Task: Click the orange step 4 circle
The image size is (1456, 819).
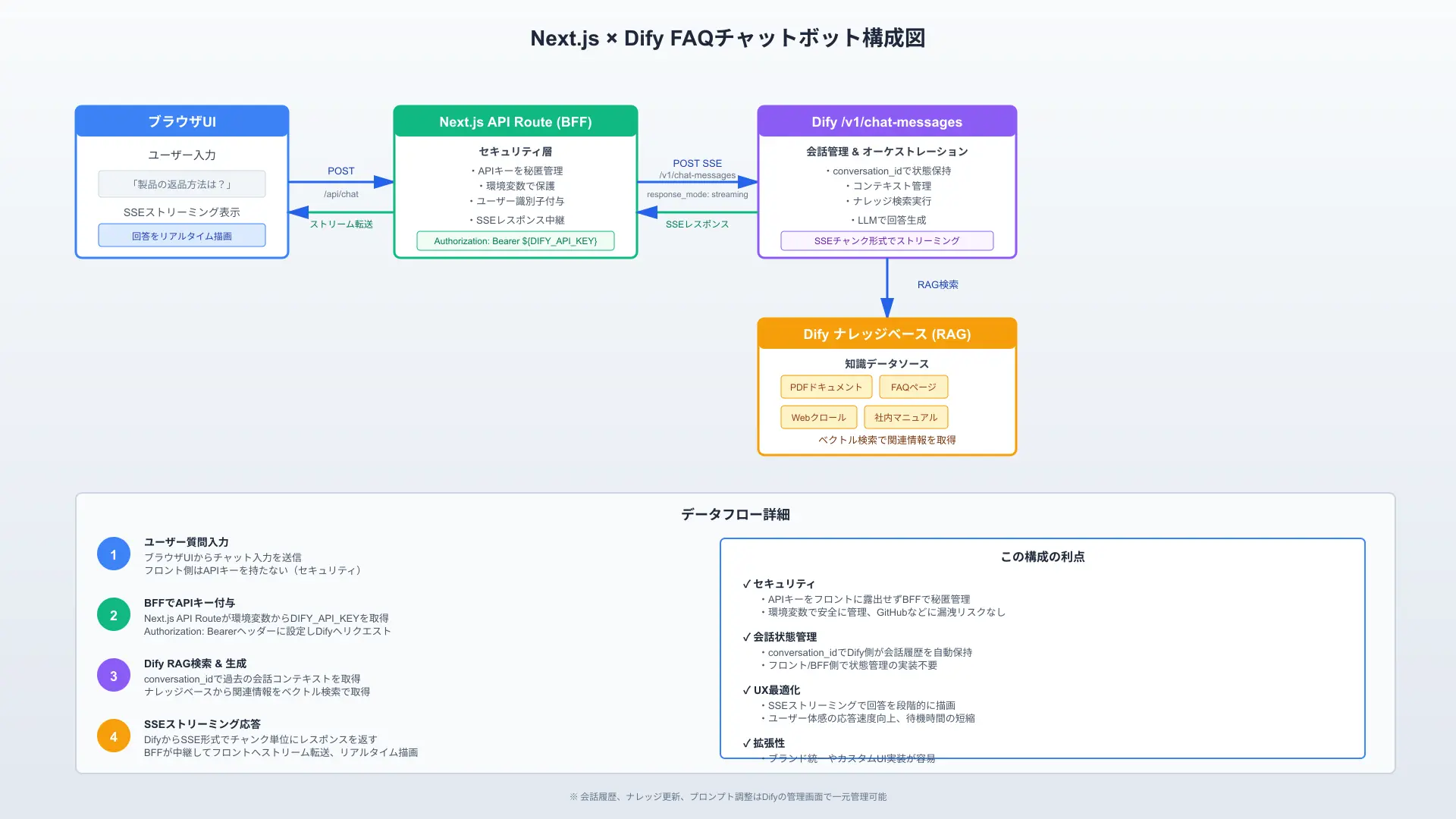Action: [114, 736]
